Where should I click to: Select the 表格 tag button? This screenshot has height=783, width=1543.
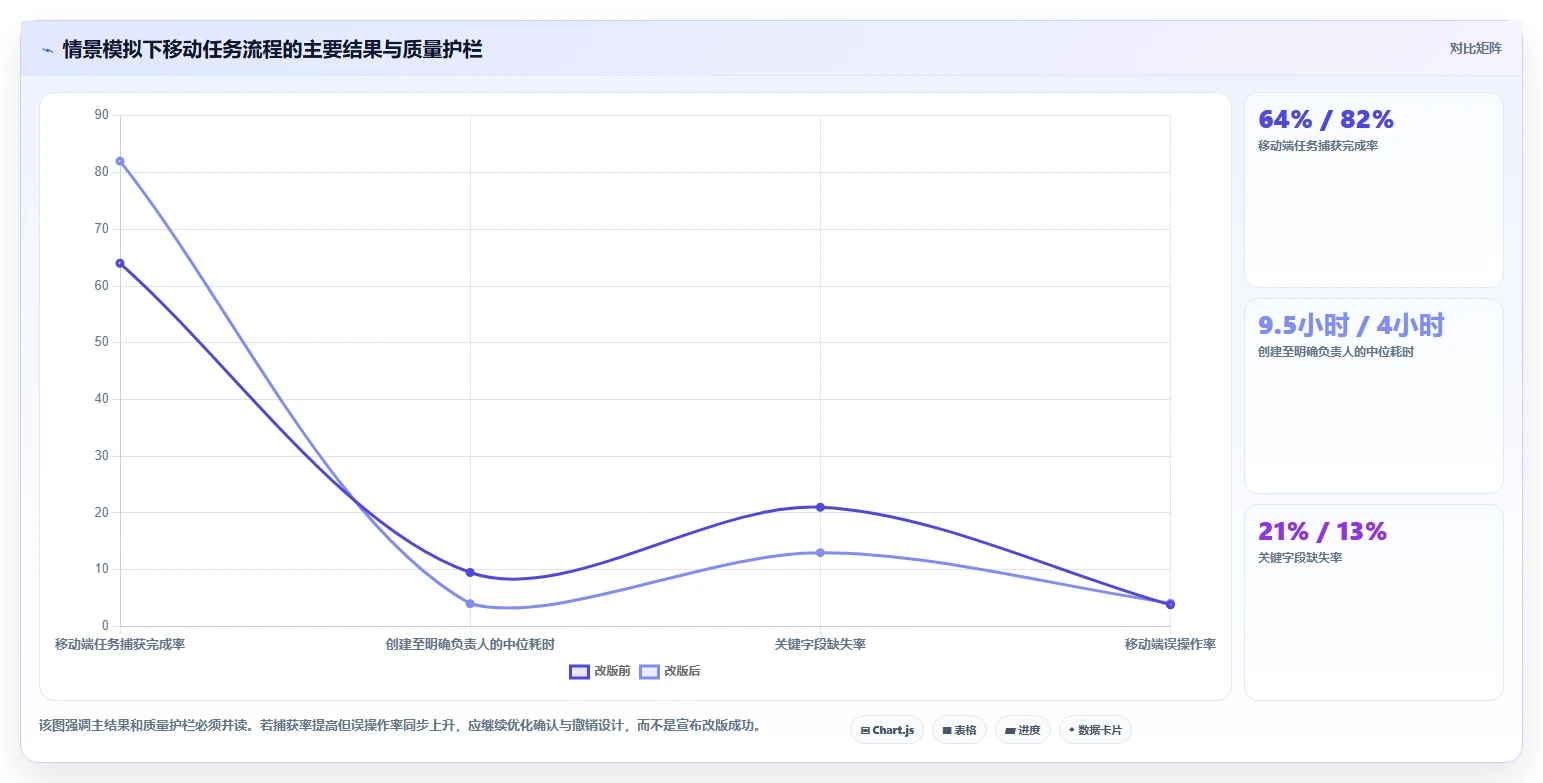click(x=959, y=730)
